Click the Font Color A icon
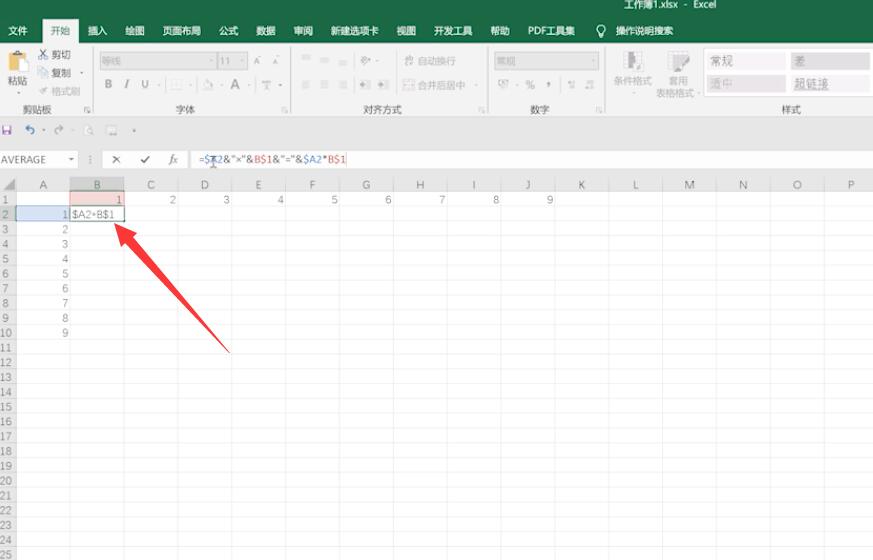The height and width of the screenshot is (560, 873). [235, 85]
